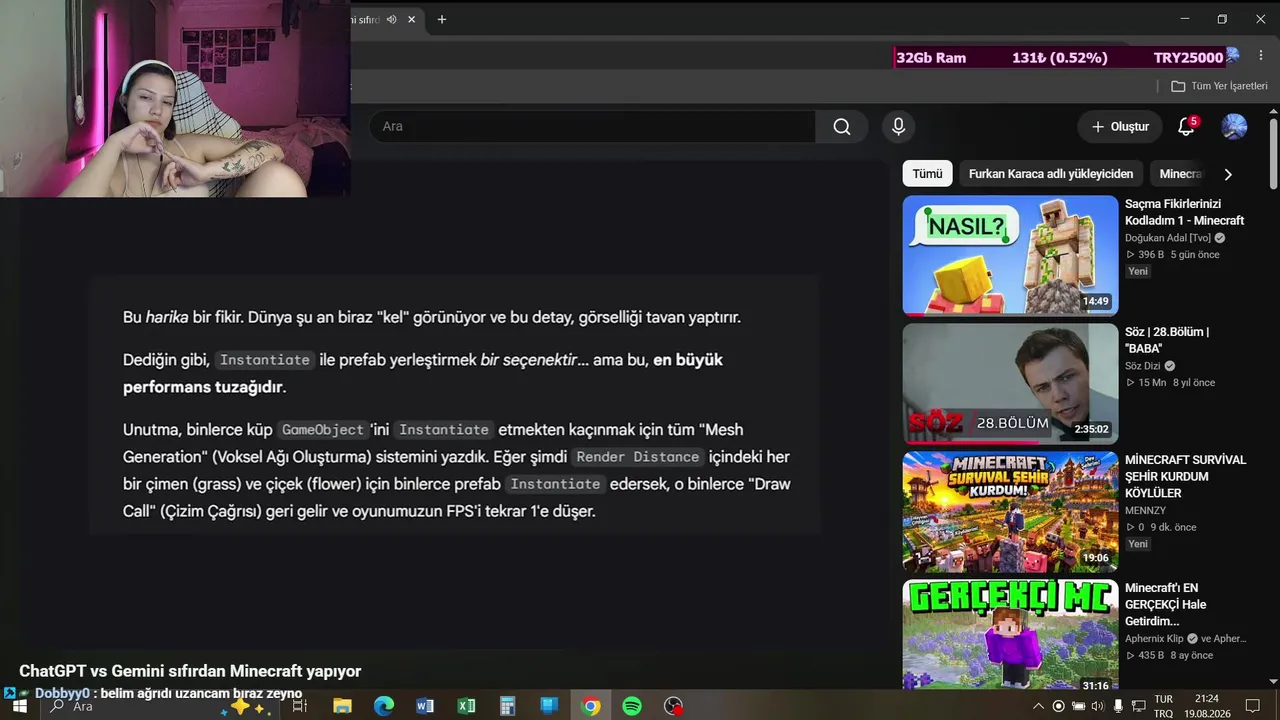Open Calculator from the taskbar
Viewport: 1280px width, 720px height.
(x=507, y=706)
